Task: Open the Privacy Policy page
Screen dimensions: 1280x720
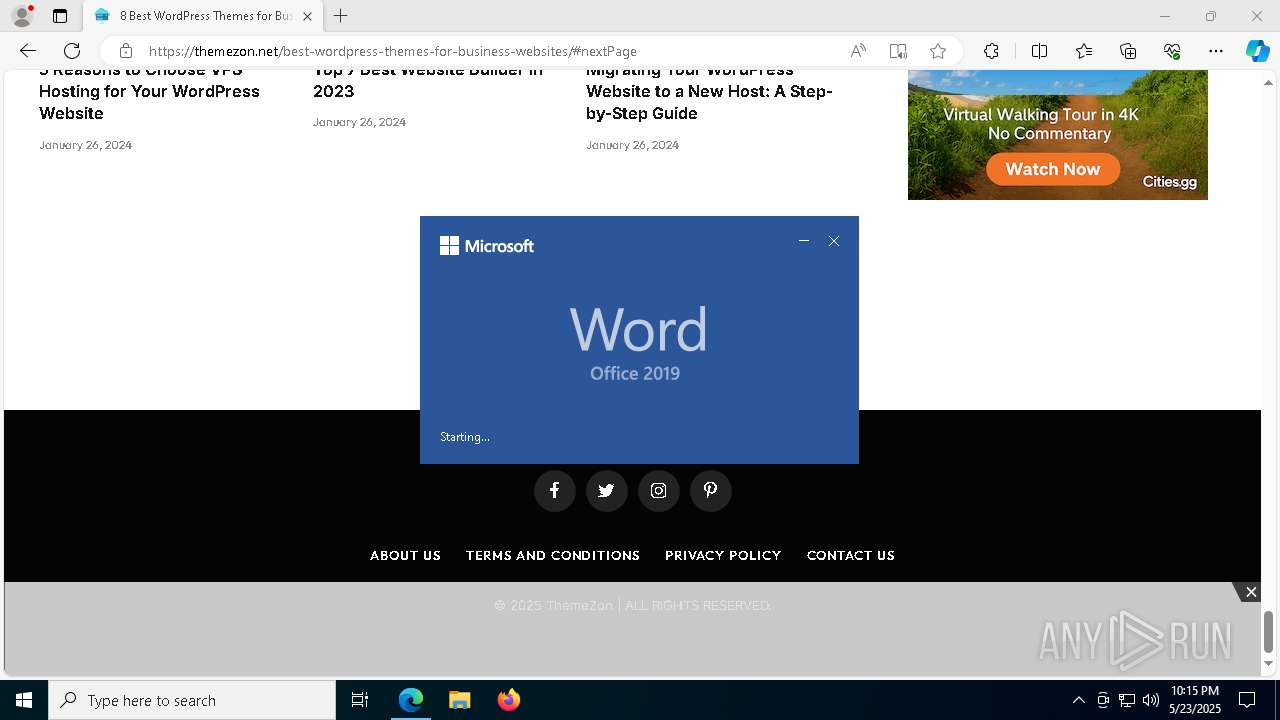Action: point(723,555)
